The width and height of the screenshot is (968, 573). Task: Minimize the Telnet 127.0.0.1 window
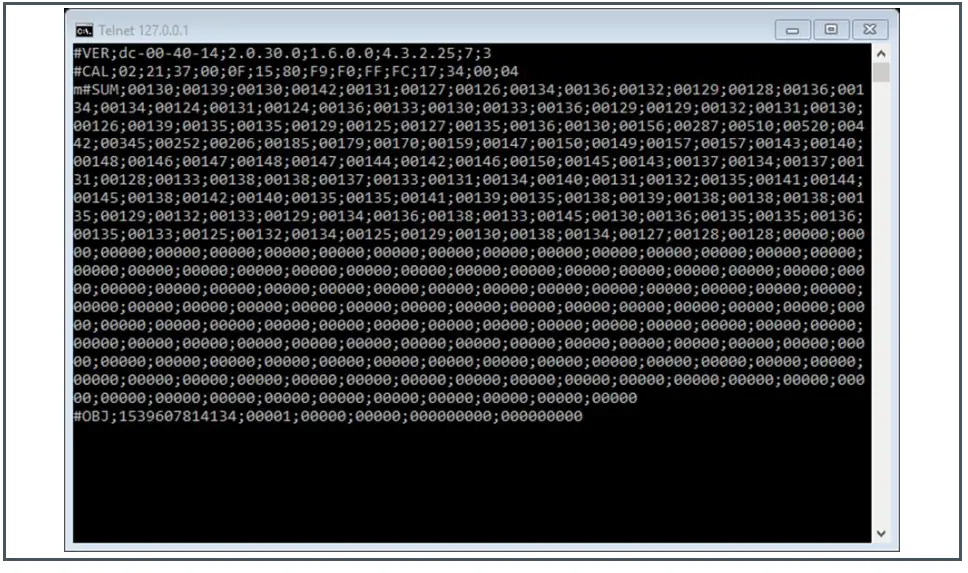tap(793, 30)
